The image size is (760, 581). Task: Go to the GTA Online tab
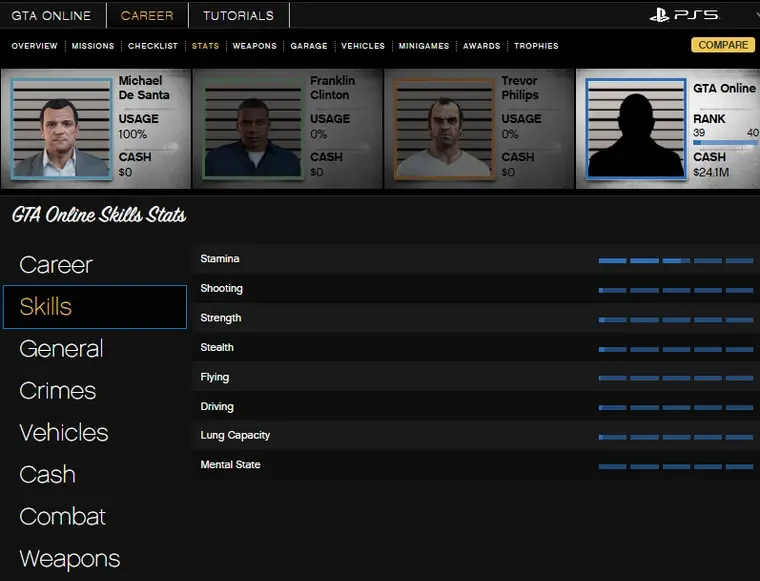(51, 15)
